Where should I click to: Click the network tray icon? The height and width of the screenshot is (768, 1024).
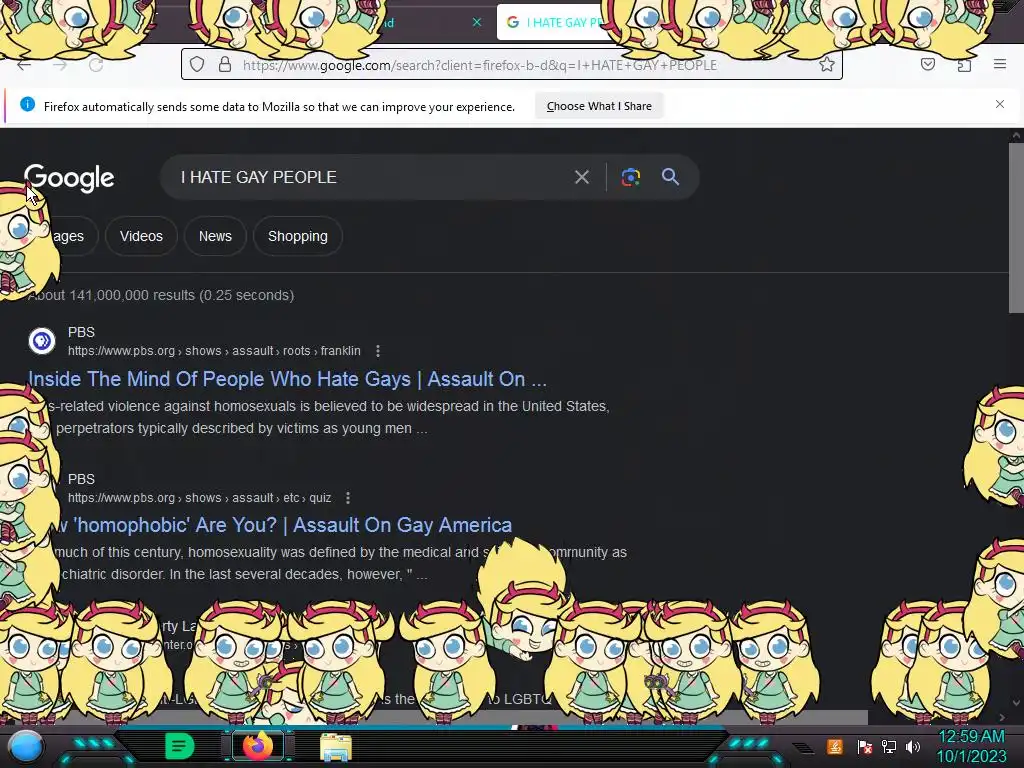[889, 746]
